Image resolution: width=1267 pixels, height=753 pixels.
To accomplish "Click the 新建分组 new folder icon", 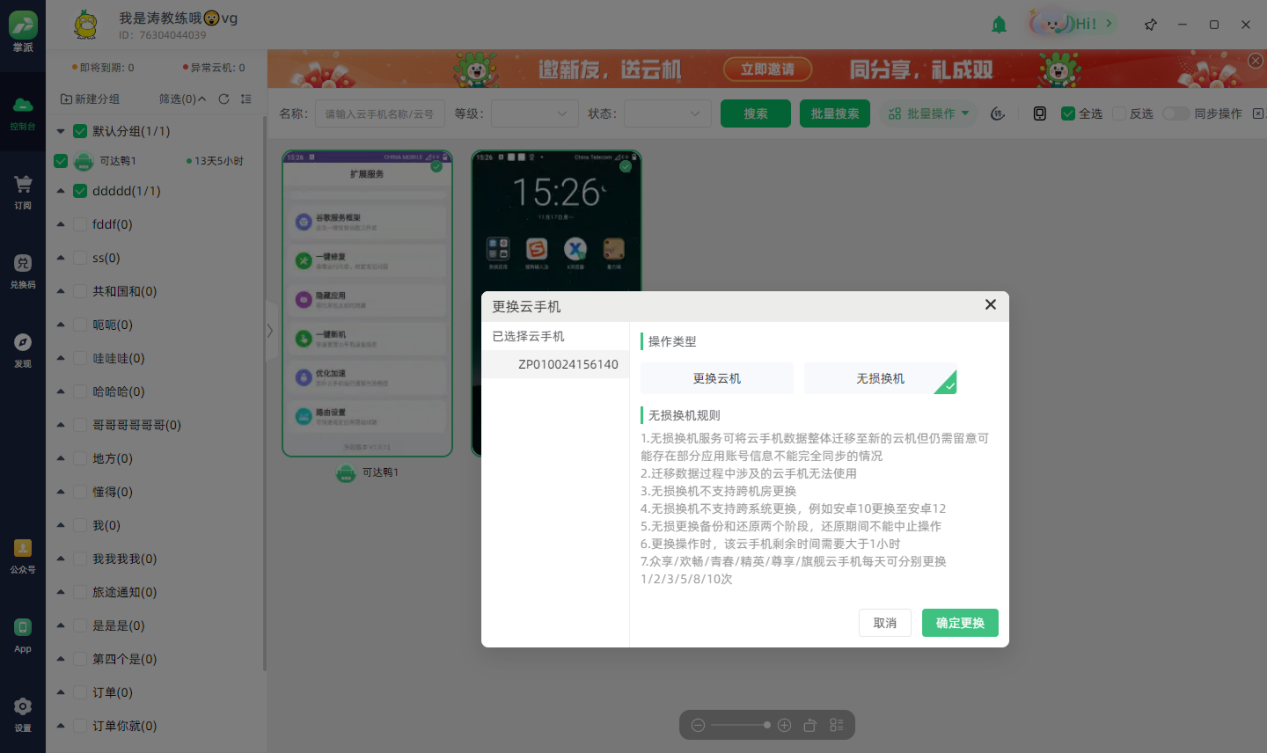I will pos(66,99).
